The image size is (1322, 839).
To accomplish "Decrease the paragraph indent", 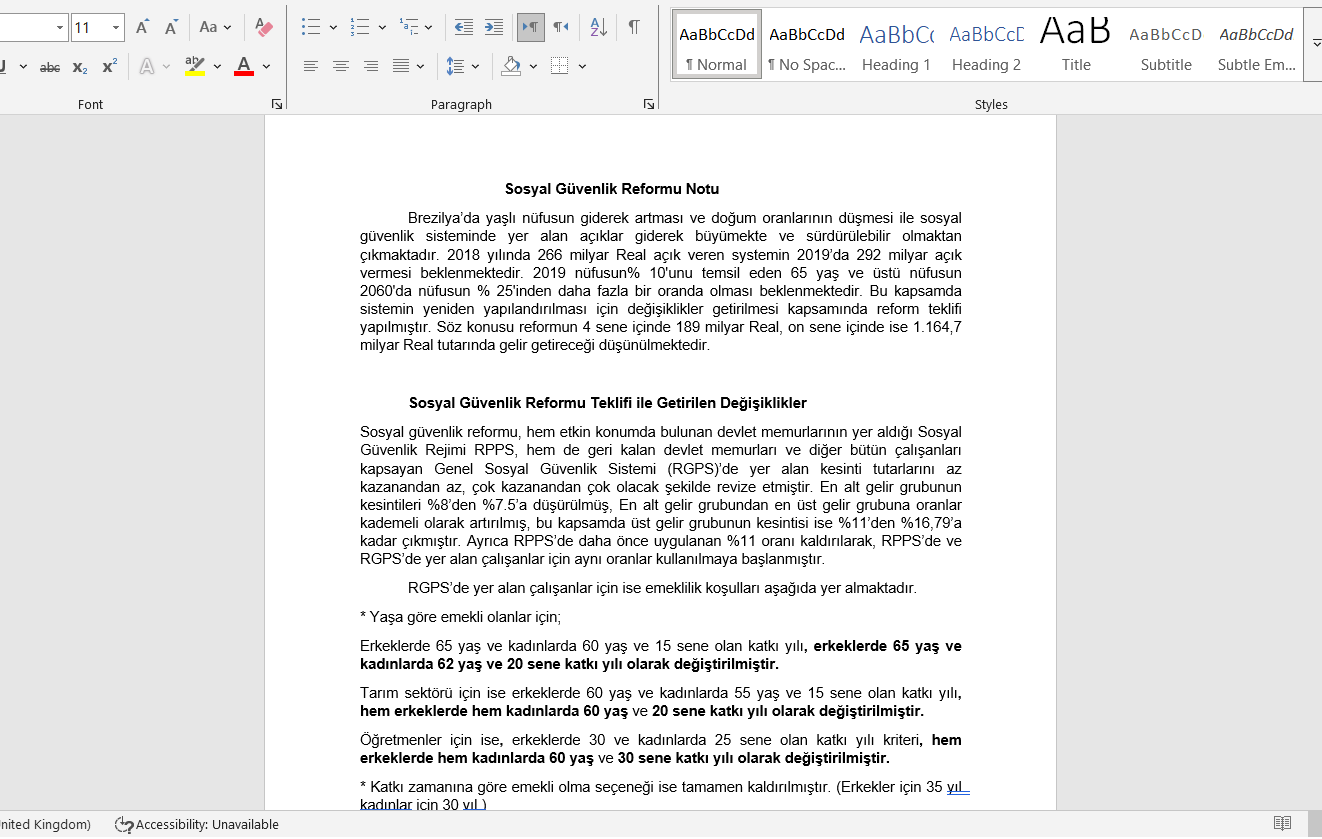I will [x=463, y=28].
